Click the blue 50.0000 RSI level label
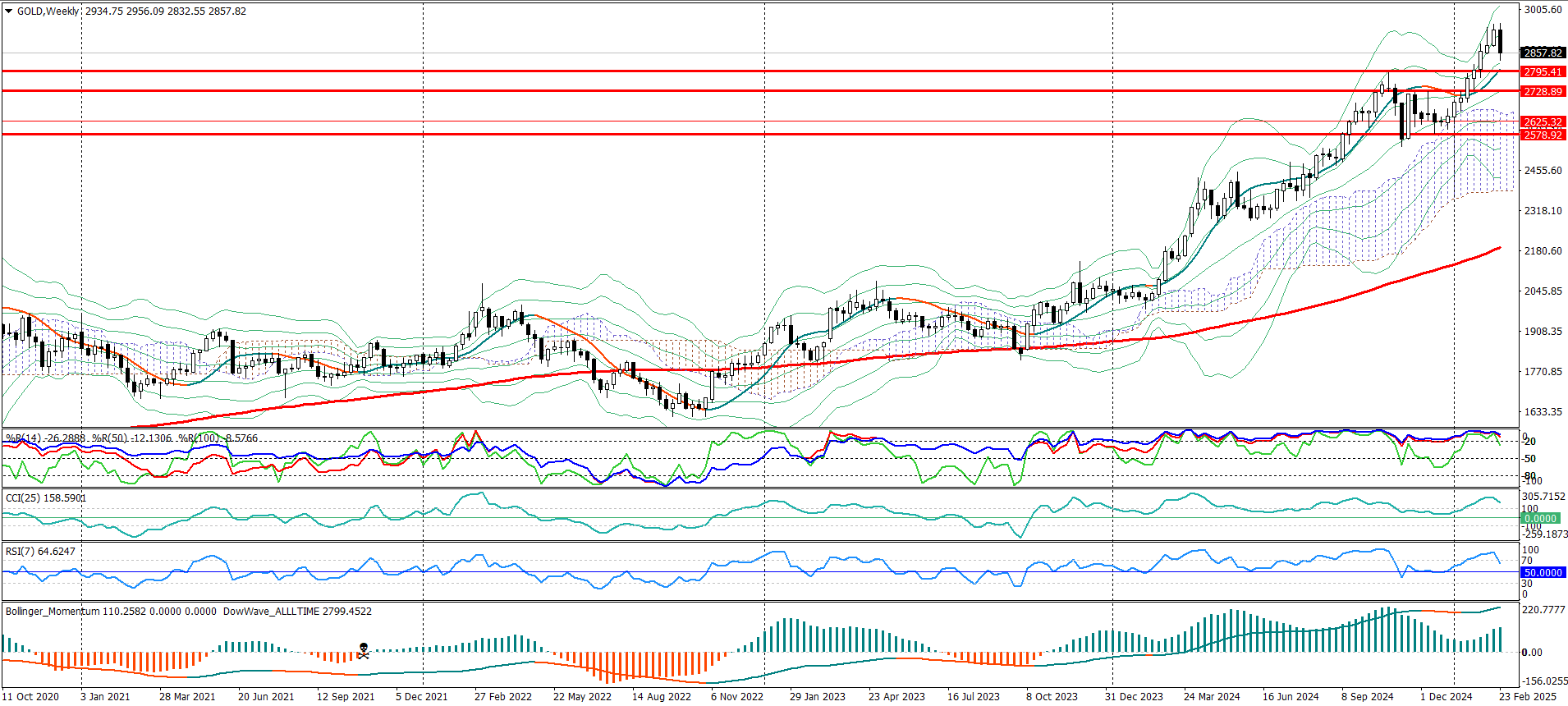1568x706 pixels. [x=1543, y=573]
